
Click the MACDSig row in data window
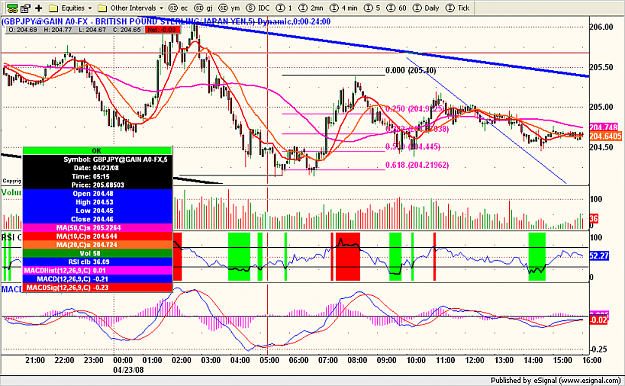[x=97, y=288]
